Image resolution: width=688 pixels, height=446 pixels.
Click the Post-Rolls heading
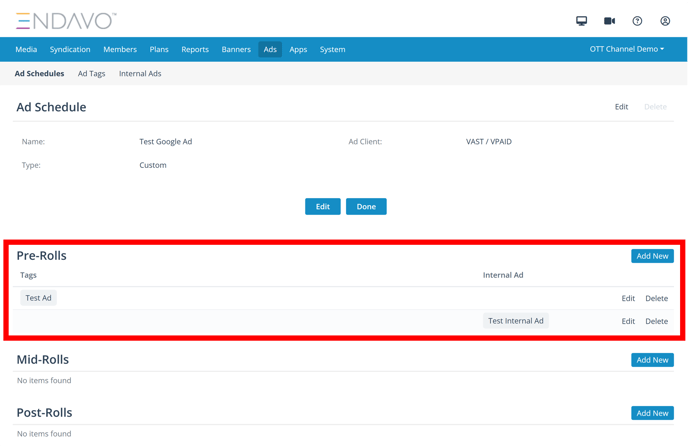[x=44, y=413]
